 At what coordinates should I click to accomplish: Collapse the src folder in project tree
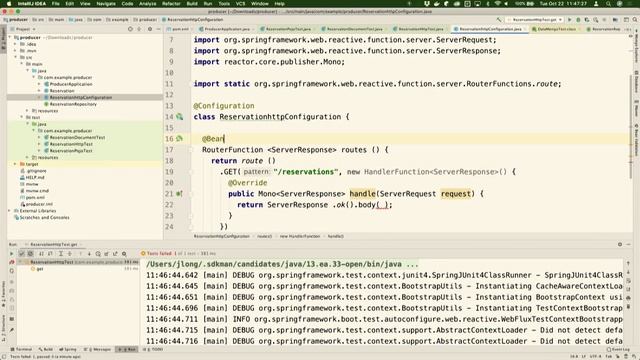coord(16,57)
